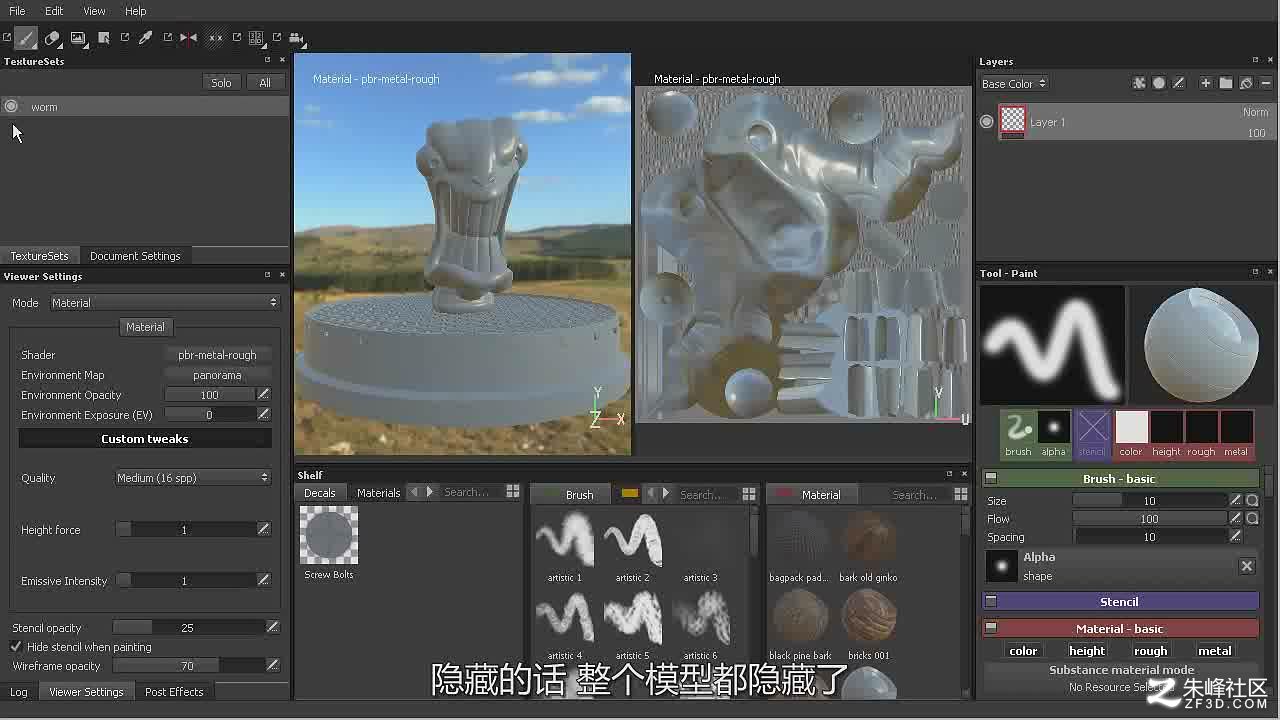Adjust the Wireframe opacity slider
The width and height of the screenshot is (1280, 720).
click(x=187, y=665)
